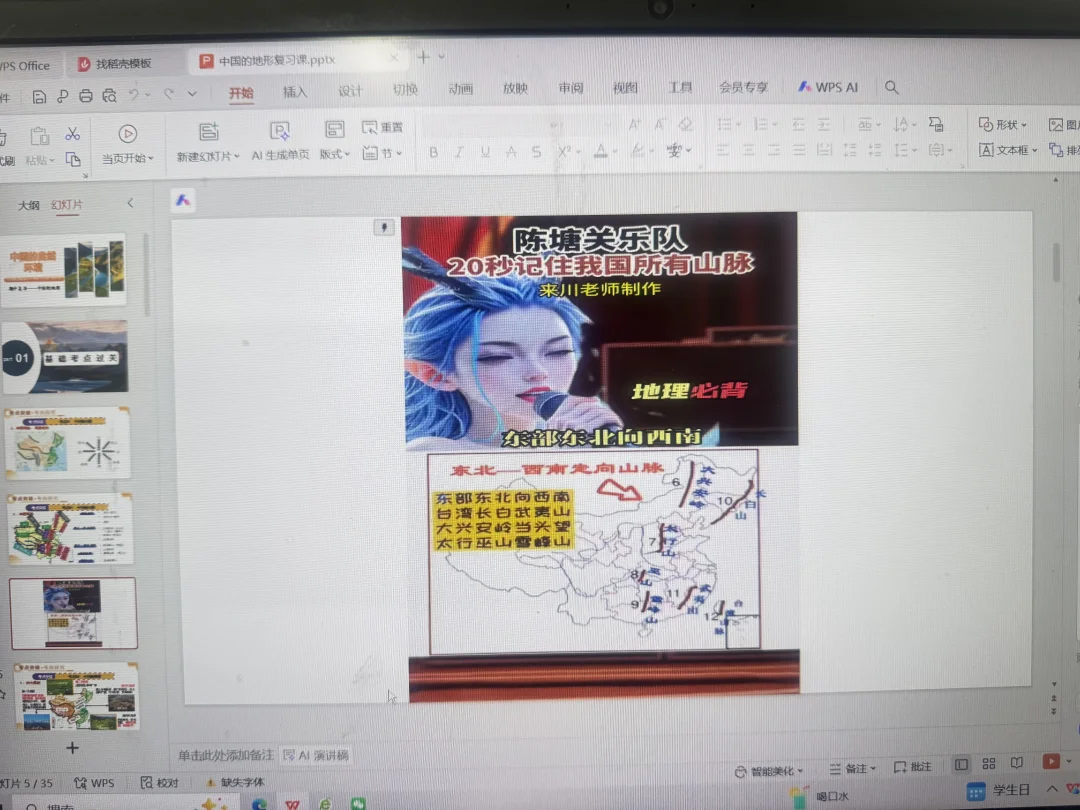
Task: Collapse the slide panel chevron
Action: 130,202
